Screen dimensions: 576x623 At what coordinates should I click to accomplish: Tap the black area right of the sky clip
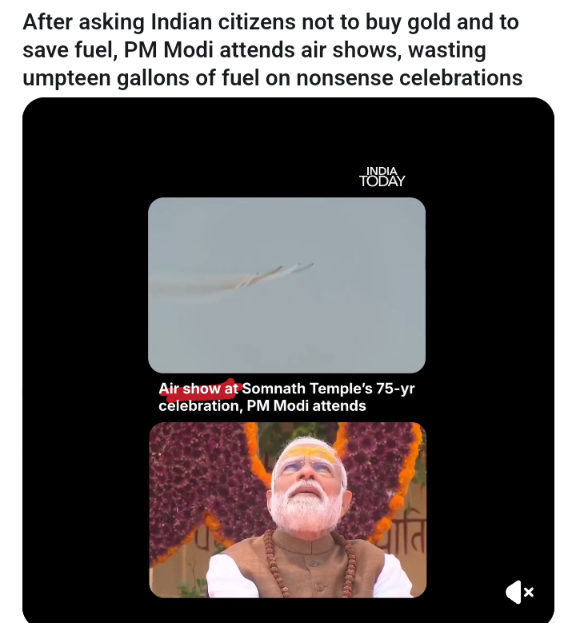pos(489,285)
